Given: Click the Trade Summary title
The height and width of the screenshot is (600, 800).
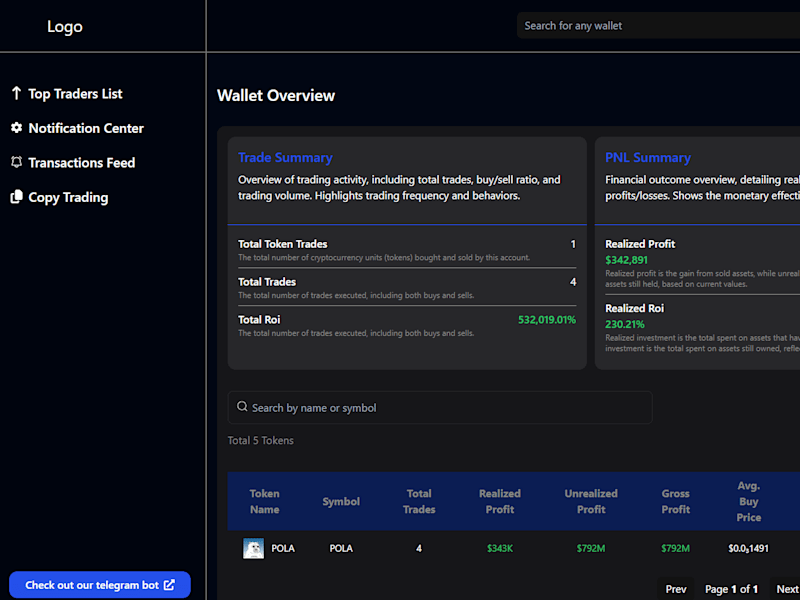Looking at the screenshot, I should pyautogui.click(x=285, y=158).
